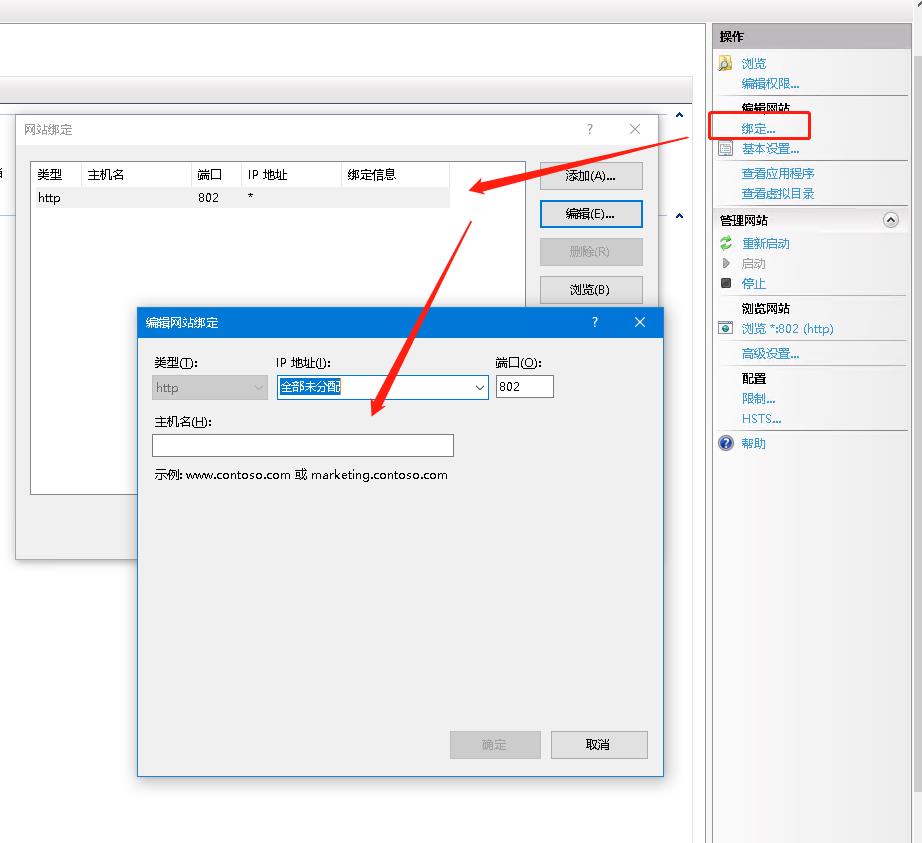Click the 取消 button in edit dialog
The width and height of the screenshot is (922, 843).
pyautogui.click(x=599, y=744)
